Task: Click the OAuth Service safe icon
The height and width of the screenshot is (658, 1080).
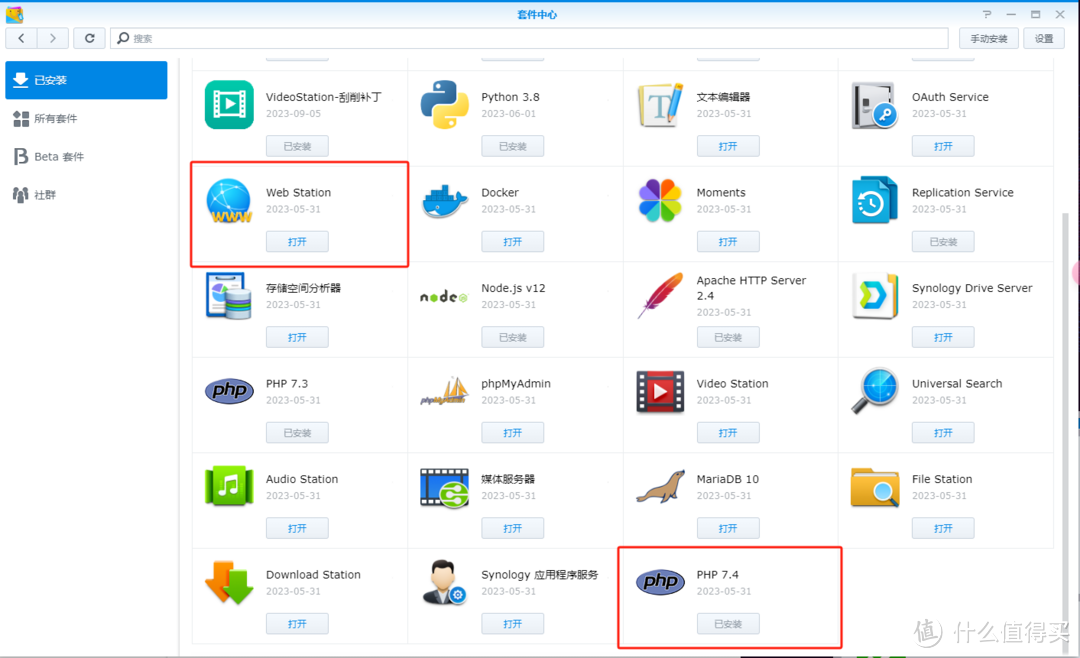Action: point(875,105)
